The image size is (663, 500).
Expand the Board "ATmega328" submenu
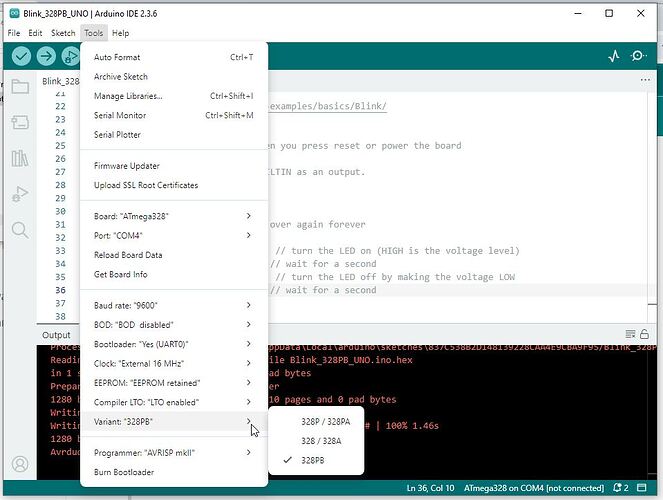[174, 216]
